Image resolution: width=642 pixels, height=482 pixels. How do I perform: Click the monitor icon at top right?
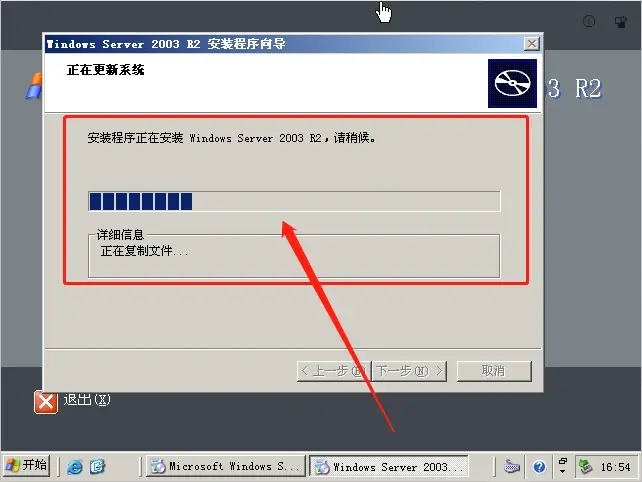tap(621, 22)
